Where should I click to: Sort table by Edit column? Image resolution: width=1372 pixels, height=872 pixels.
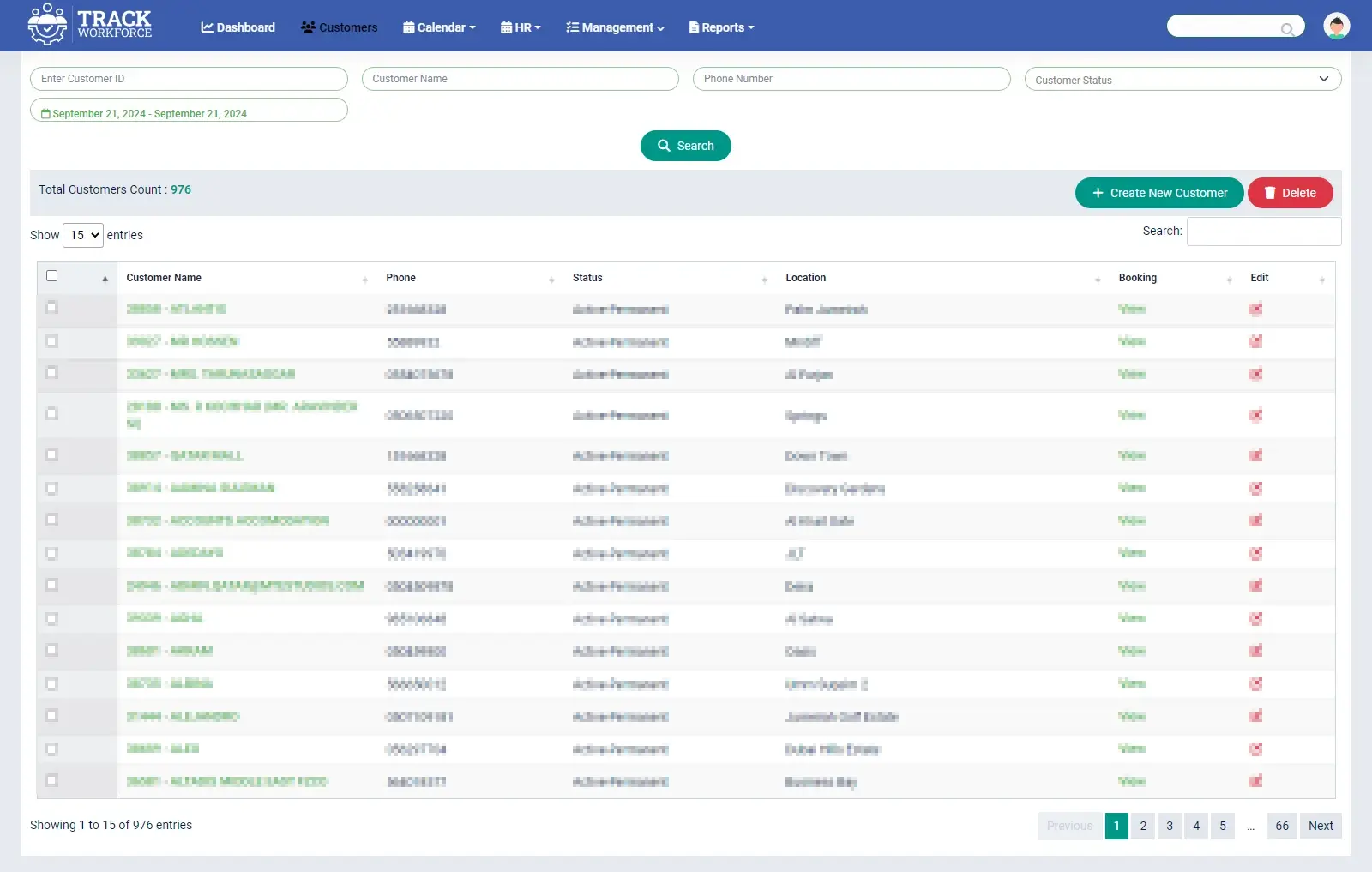tap(1287, 278)
